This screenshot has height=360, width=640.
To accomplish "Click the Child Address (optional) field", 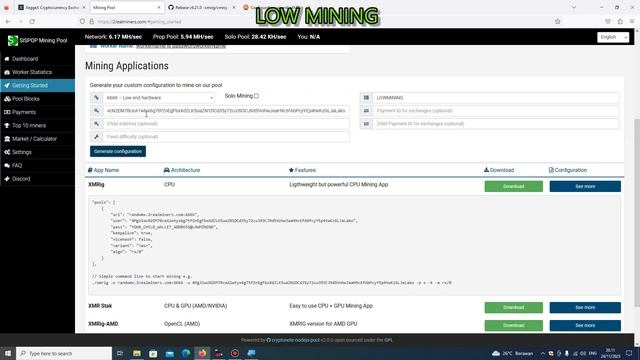I will 226,124.
